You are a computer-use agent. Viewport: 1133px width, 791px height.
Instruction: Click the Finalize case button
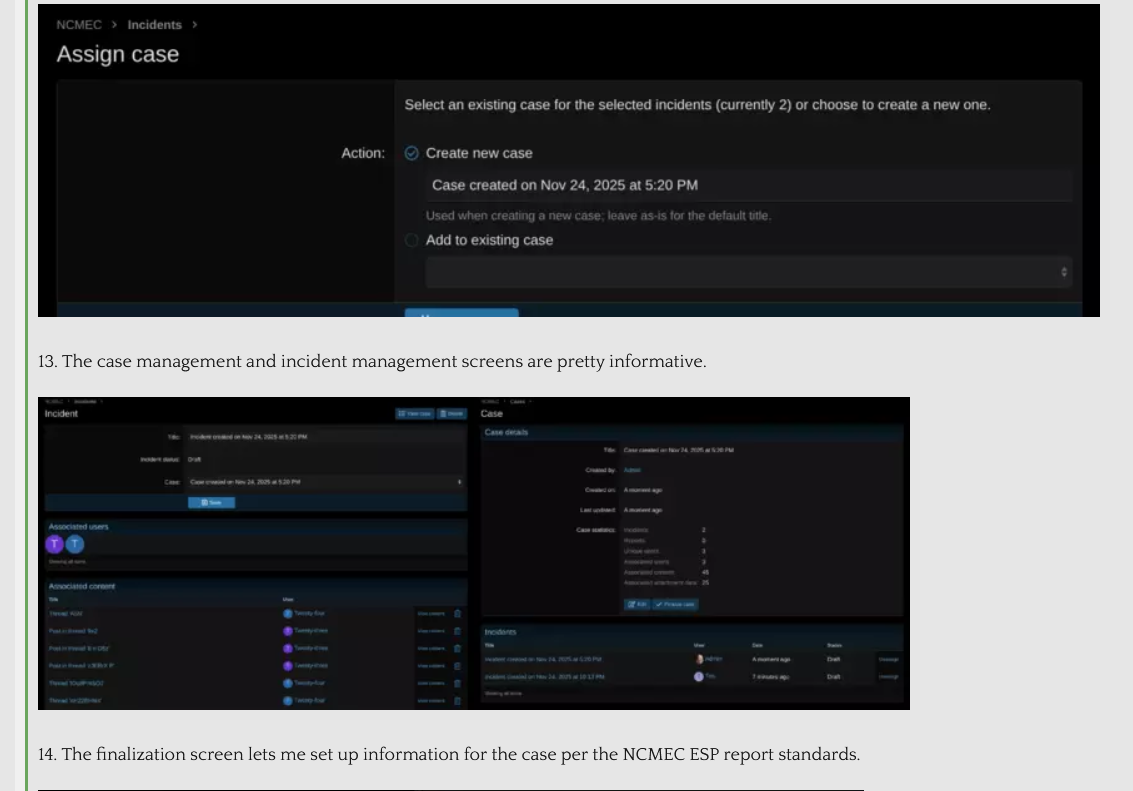[676, 604]
